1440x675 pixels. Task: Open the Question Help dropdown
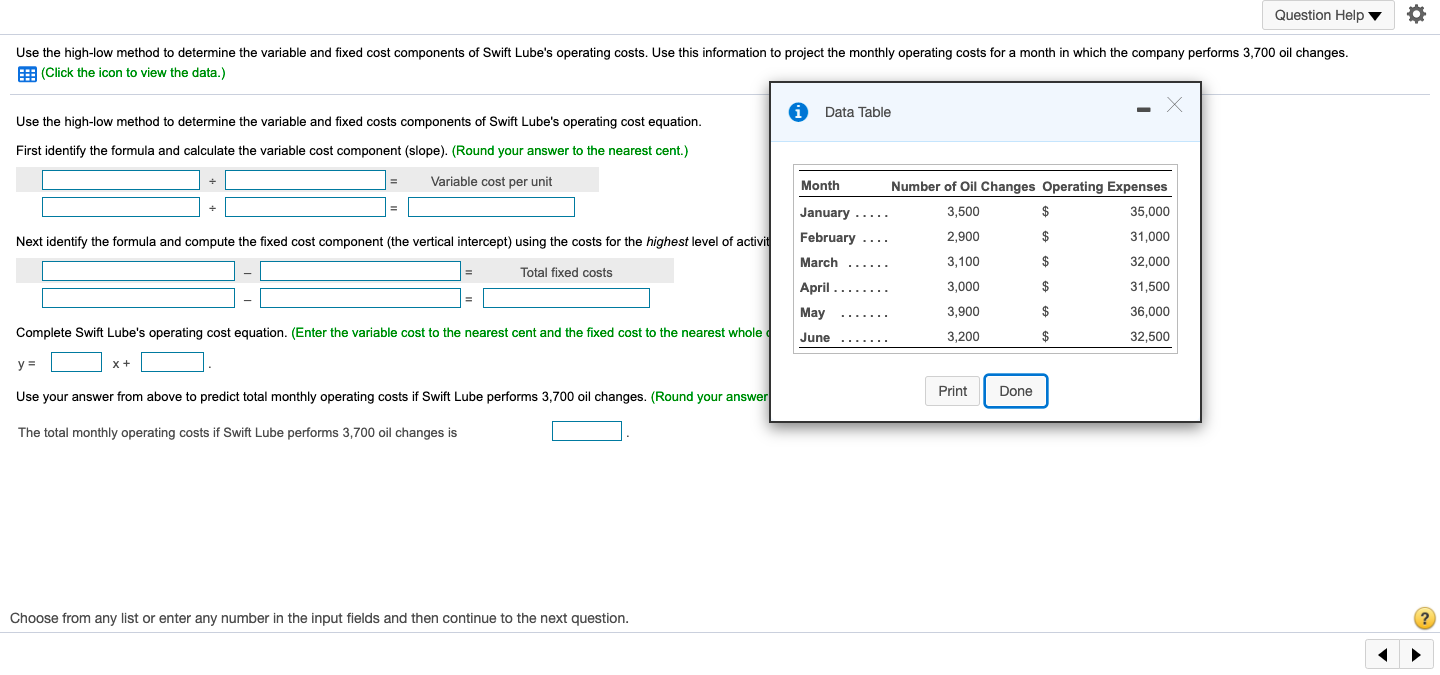pos(1327,15)
